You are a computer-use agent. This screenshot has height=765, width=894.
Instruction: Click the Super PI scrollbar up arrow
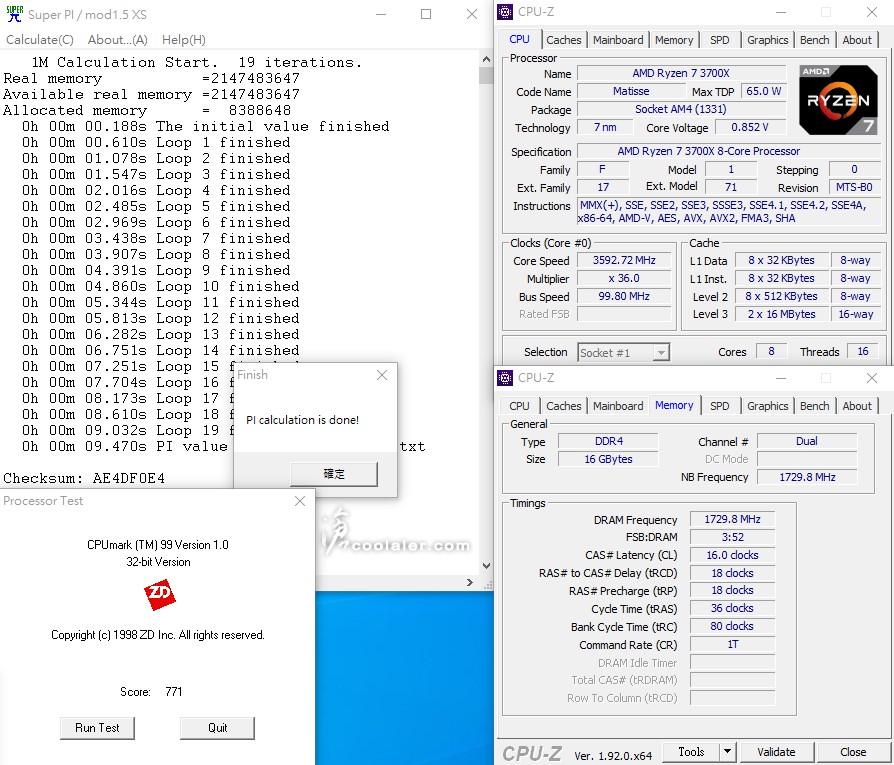[x=486, y=59]
